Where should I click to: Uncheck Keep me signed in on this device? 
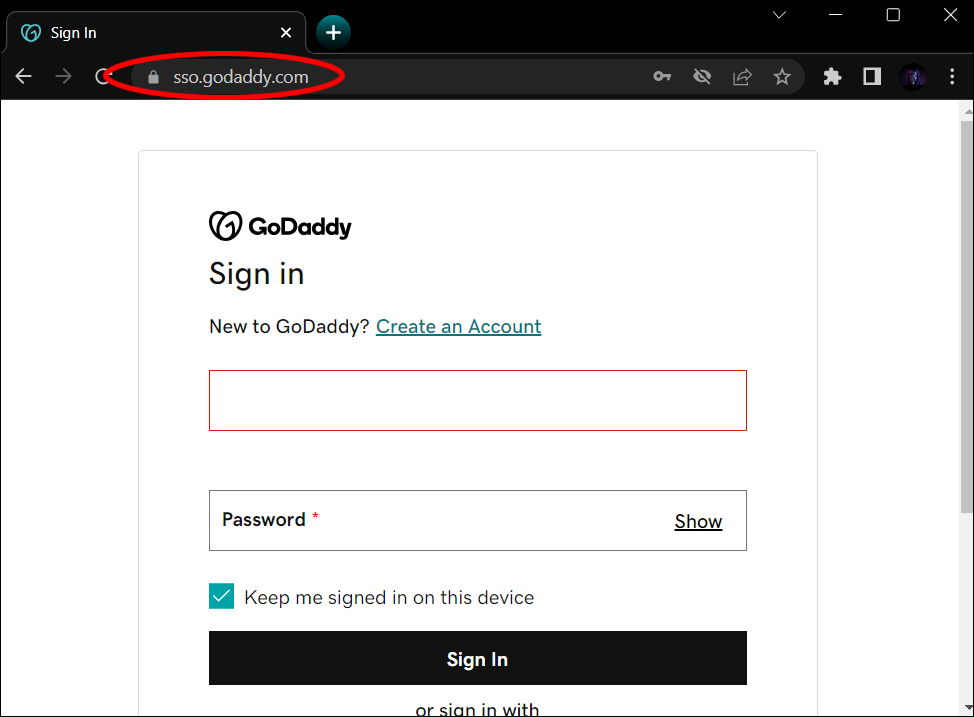click(221, 596)
